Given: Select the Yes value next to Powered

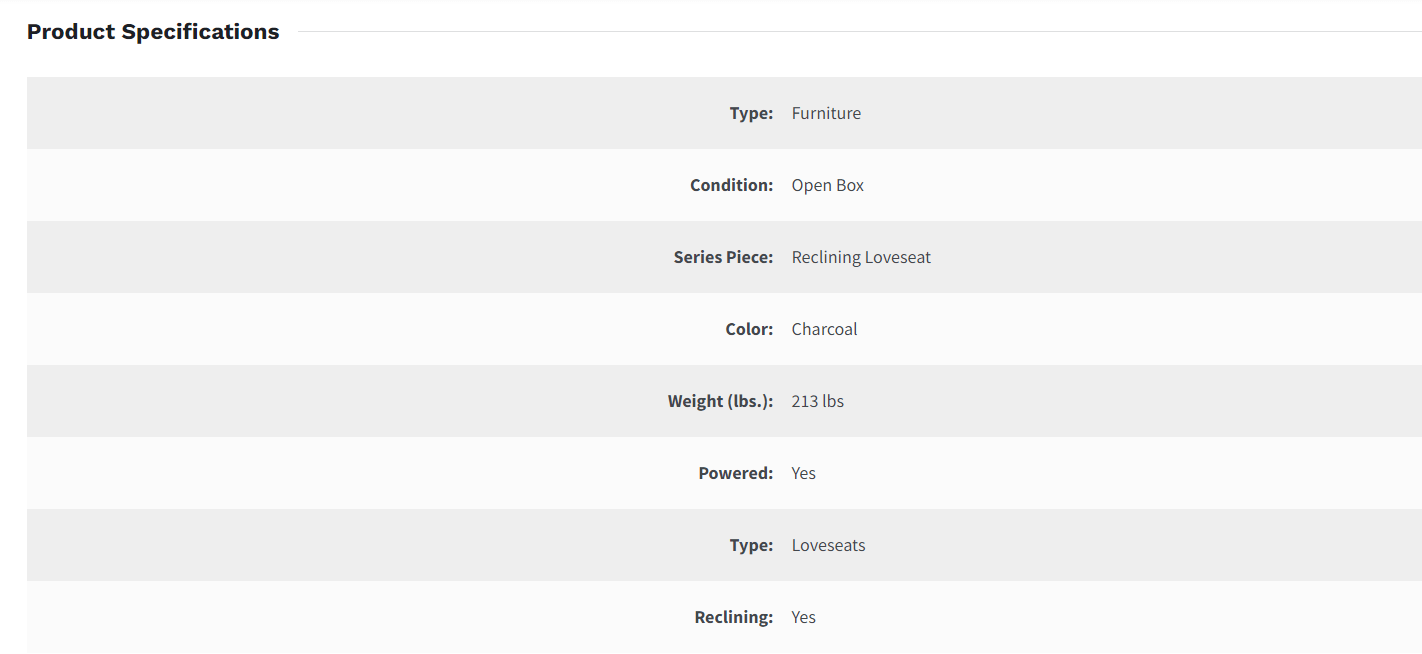Looking at the screenshot, I should (803, 473).
